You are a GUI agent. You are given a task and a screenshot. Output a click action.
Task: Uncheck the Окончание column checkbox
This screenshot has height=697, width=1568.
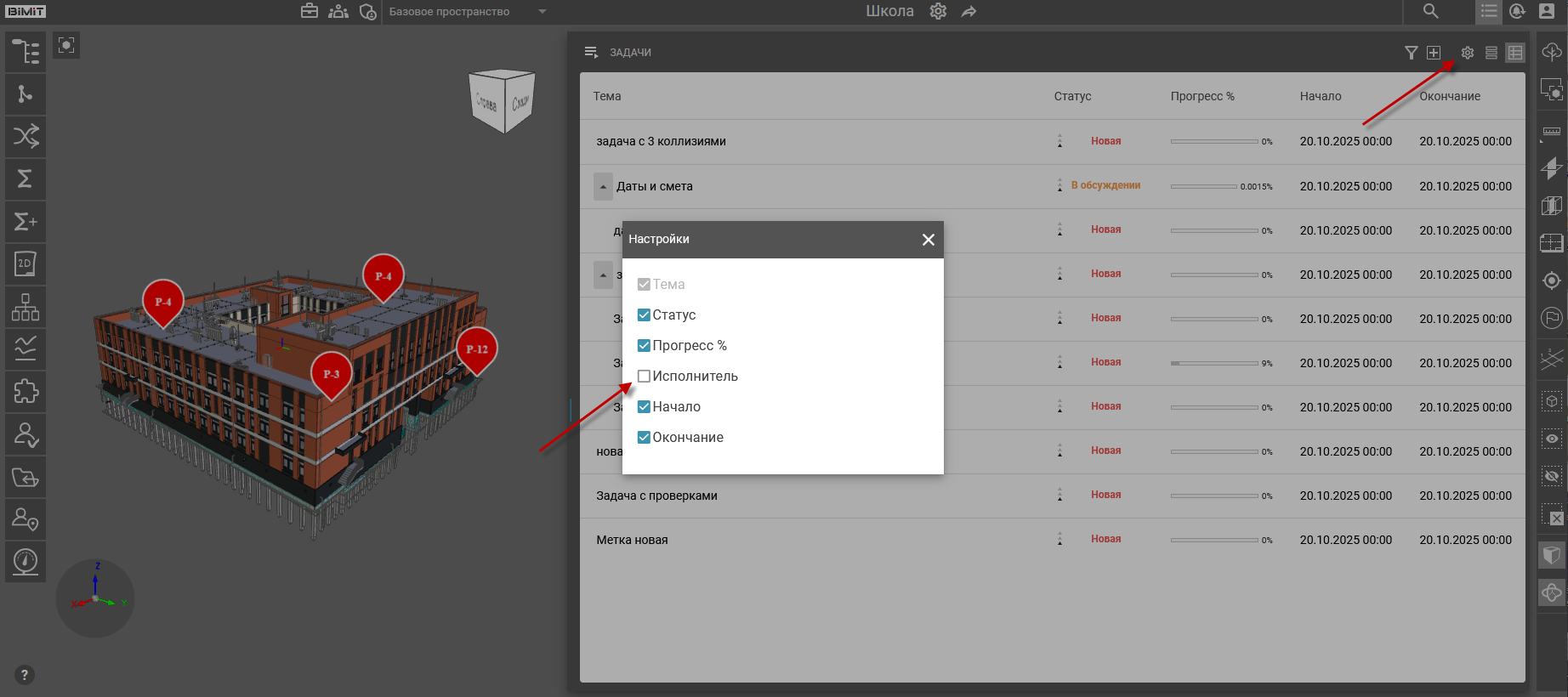coord(644,437)
